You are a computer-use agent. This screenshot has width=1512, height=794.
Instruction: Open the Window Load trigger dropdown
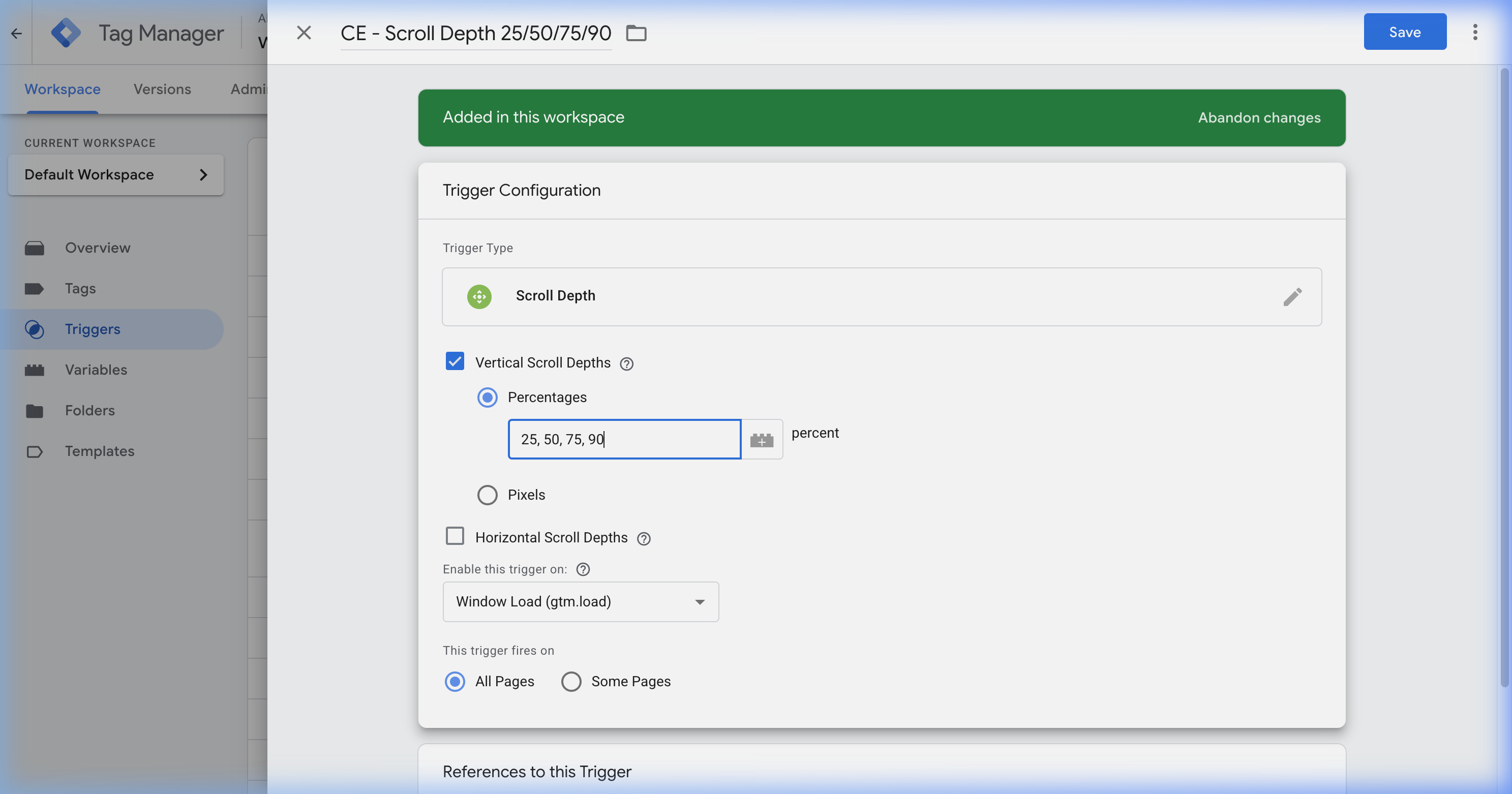click(580, 601)
